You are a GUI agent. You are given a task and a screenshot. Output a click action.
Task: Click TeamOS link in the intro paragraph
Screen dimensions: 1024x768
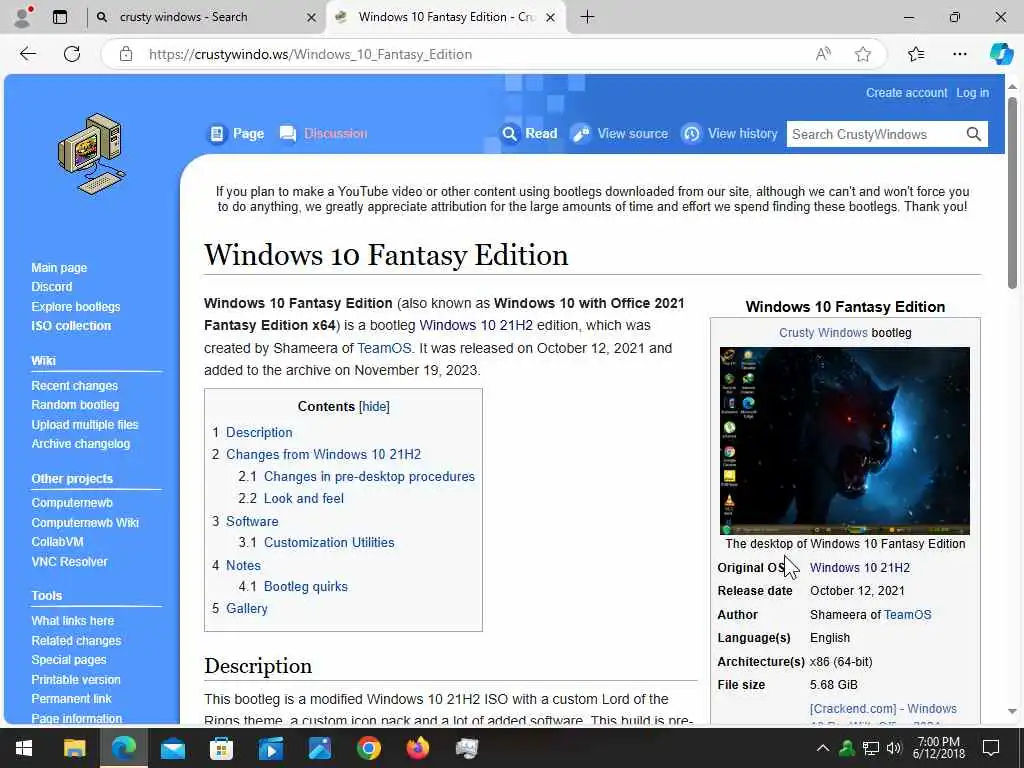[x=384, y=348]
